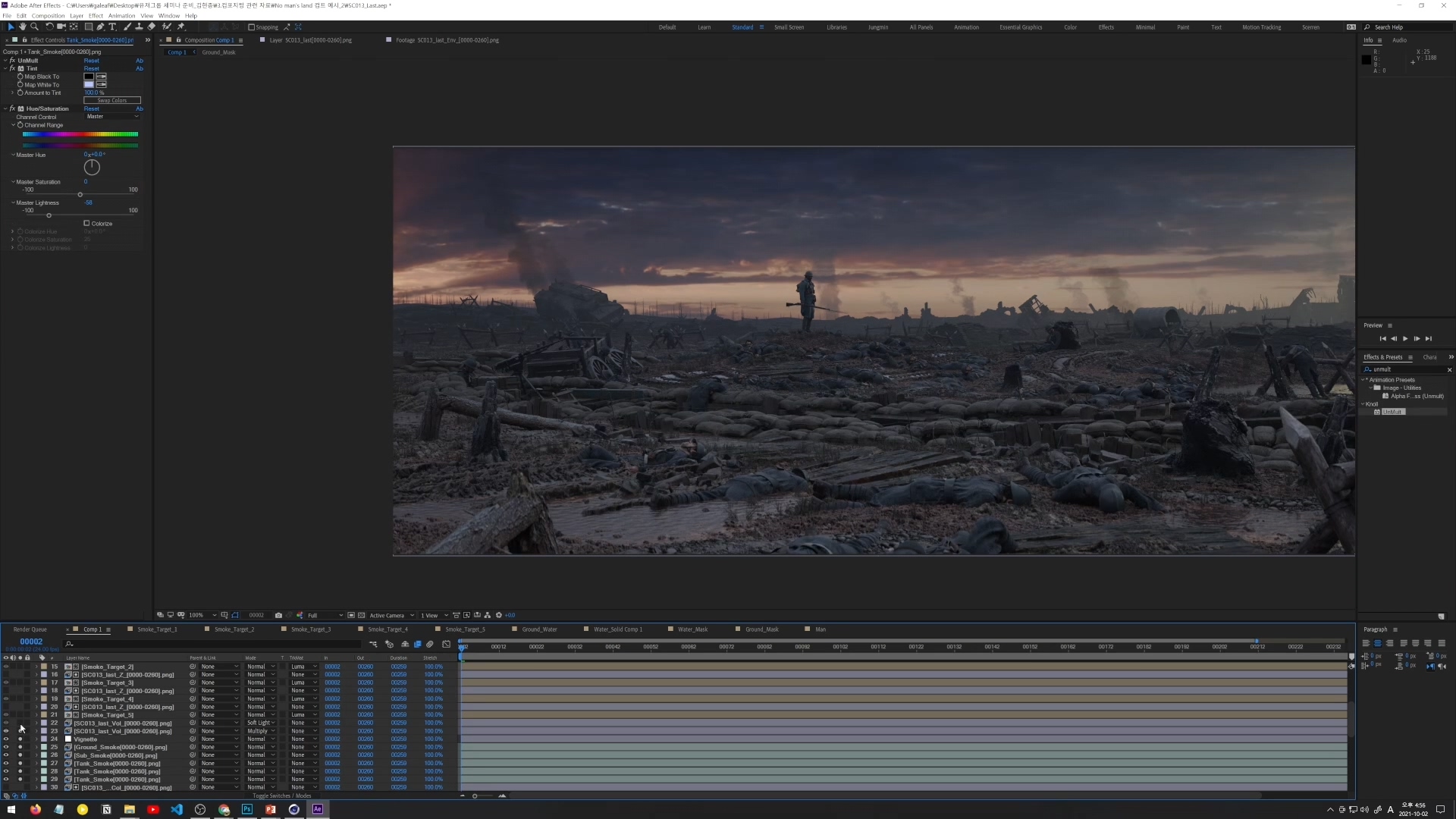
Task: Switch to the Ground_Water timeline tab
Action: [538, 629]
